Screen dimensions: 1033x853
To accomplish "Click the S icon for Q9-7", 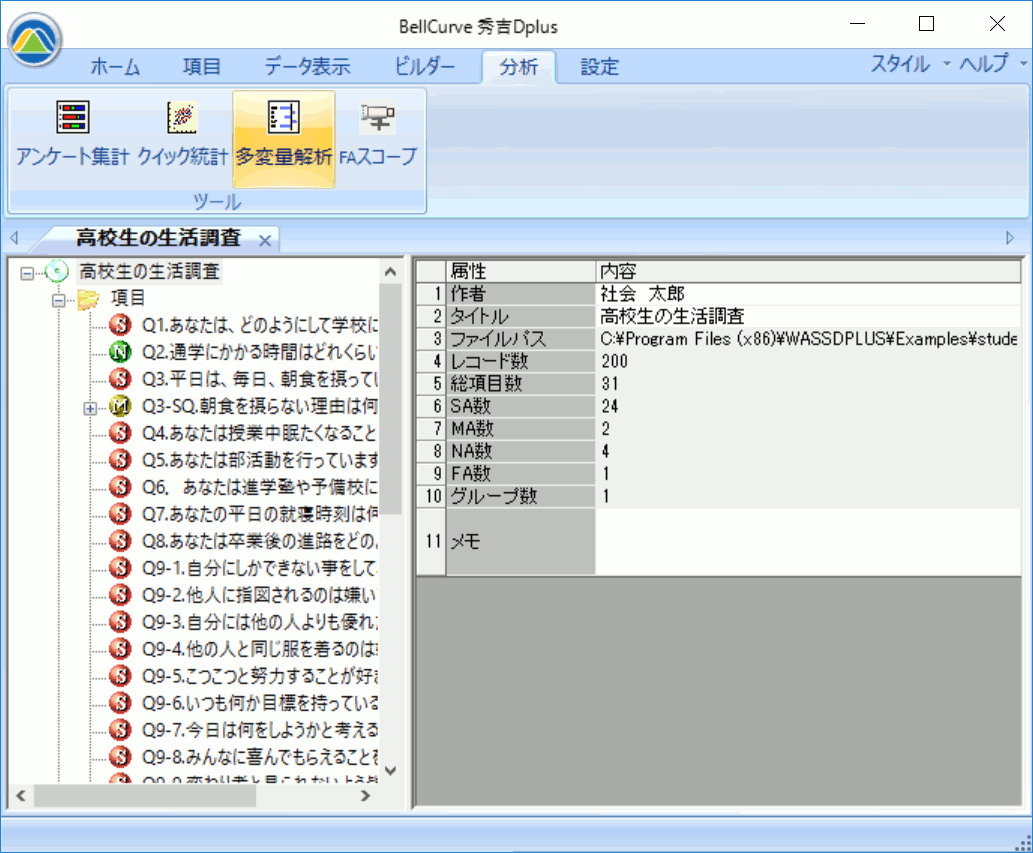I will [x=120, y=730].
